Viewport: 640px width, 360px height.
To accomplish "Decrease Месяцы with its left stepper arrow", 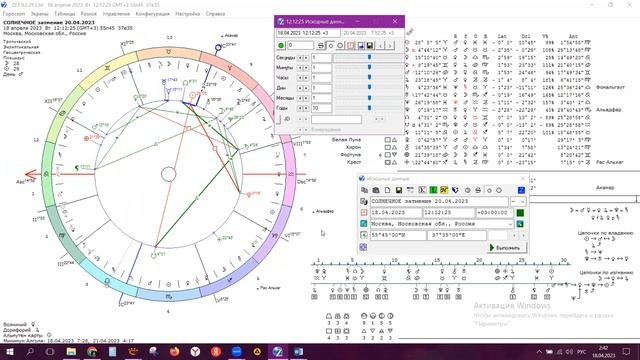I will [300, 98].
